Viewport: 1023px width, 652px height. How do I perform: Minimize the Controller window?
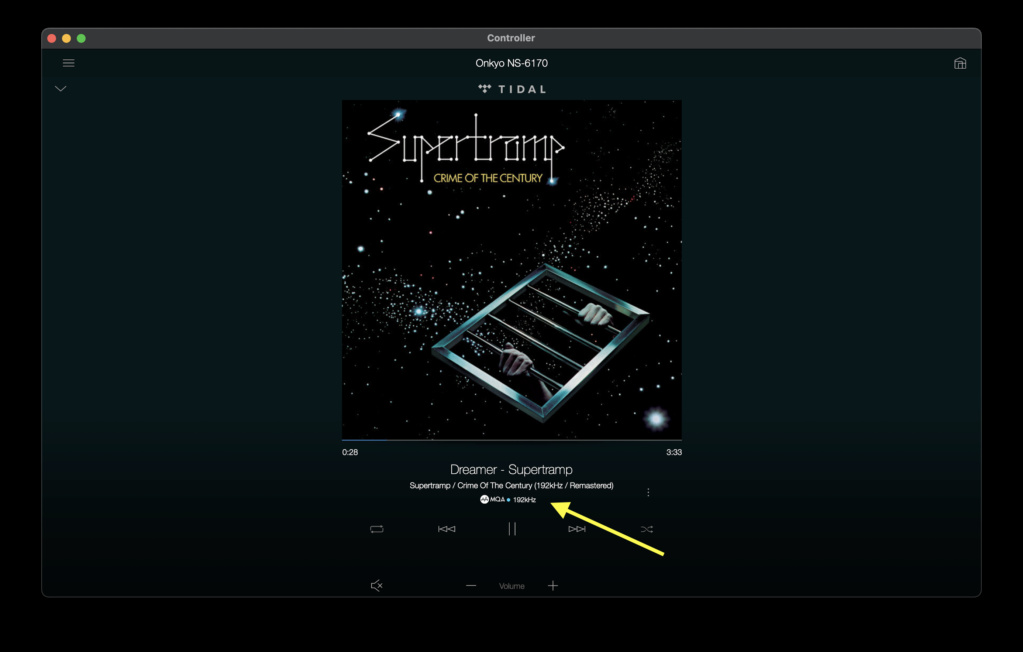click(x=67, y=39)
